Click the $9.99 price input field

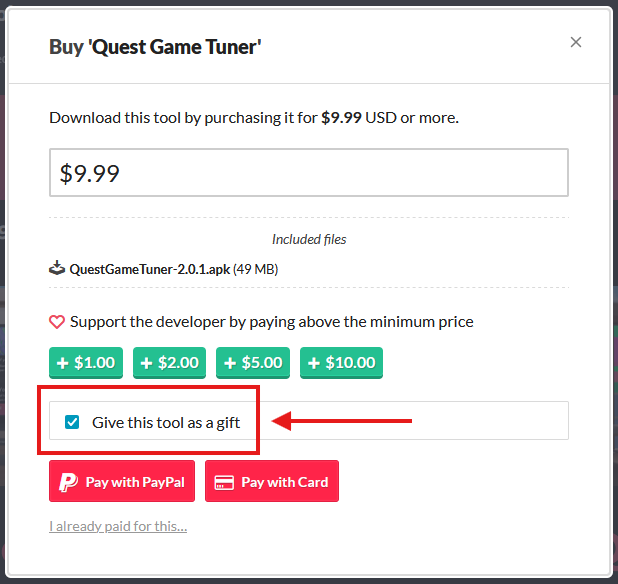click(x=309, y=173)
